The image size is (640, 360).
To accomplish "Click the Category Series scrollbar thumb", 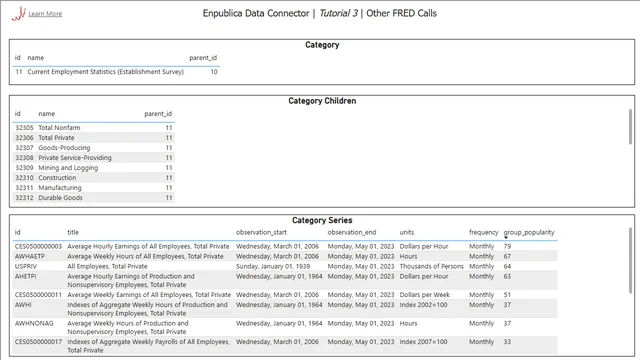I will tap(630, 260).
